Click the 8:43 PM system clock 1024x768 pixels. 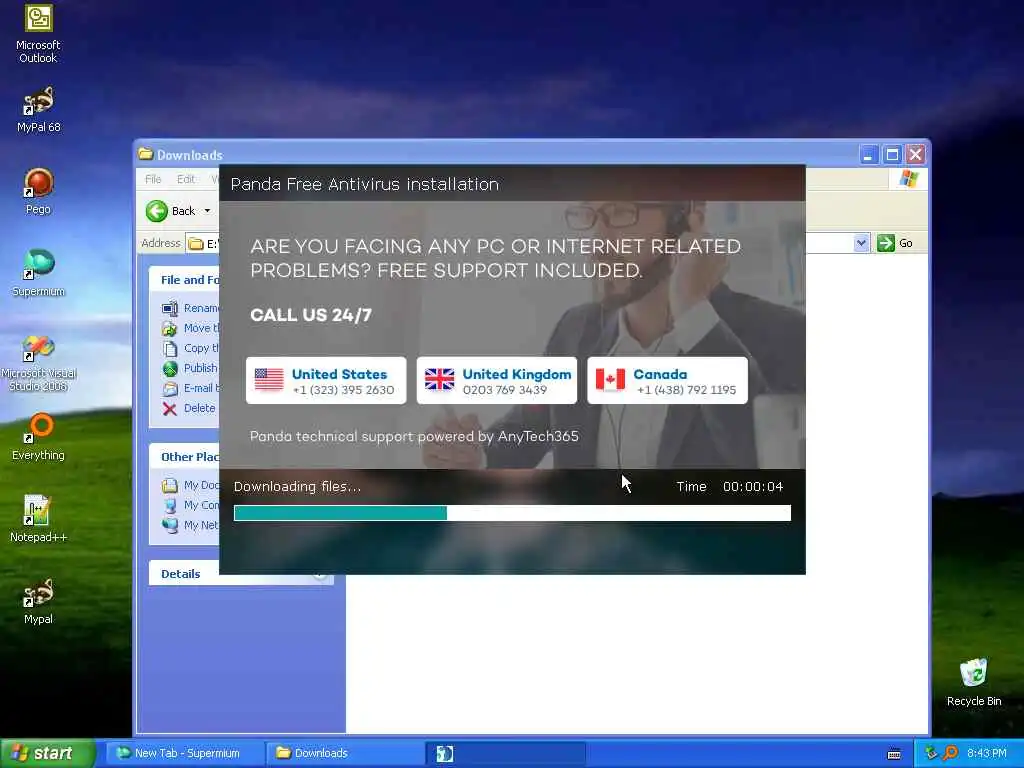coord(987,753)
